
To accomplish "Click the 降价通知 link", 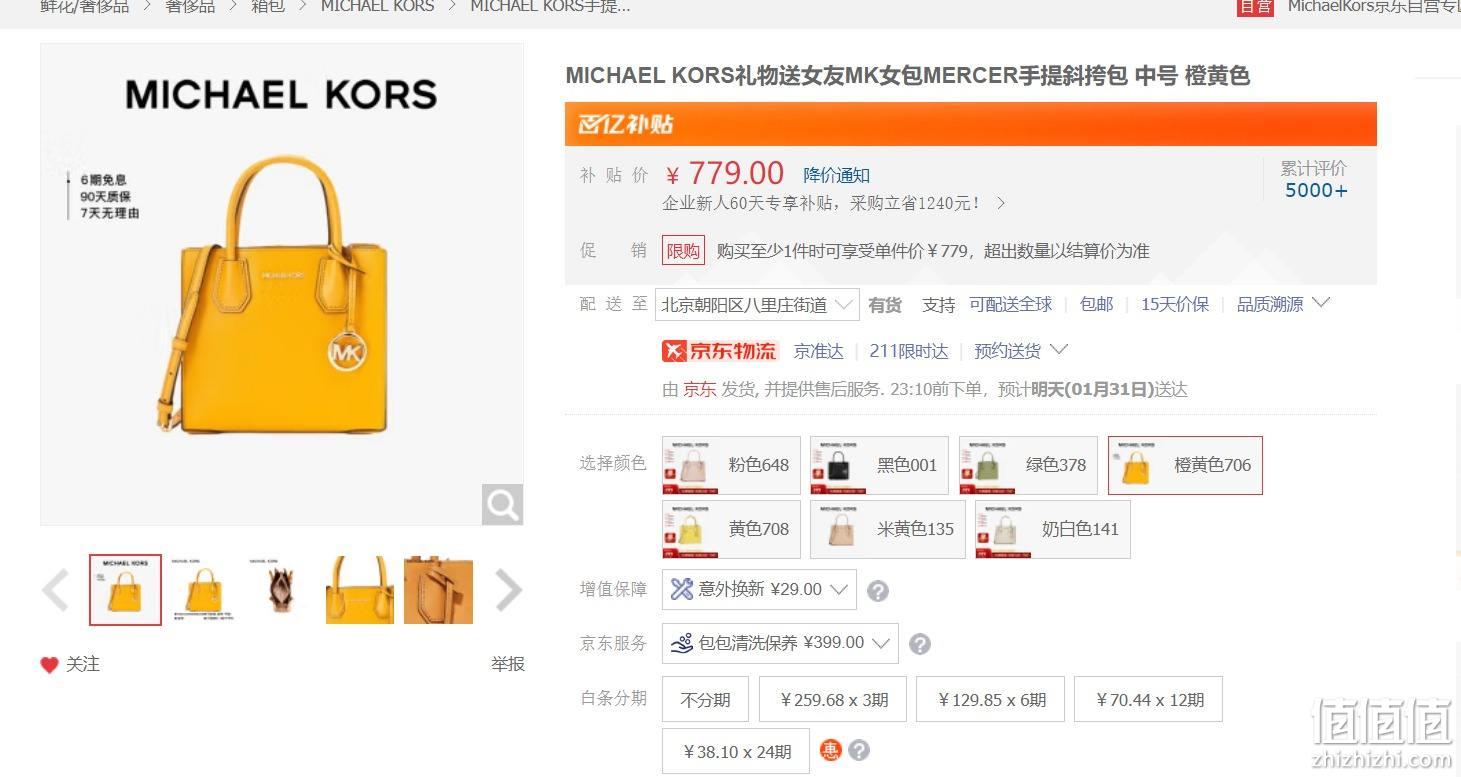I will pos(837,175).
